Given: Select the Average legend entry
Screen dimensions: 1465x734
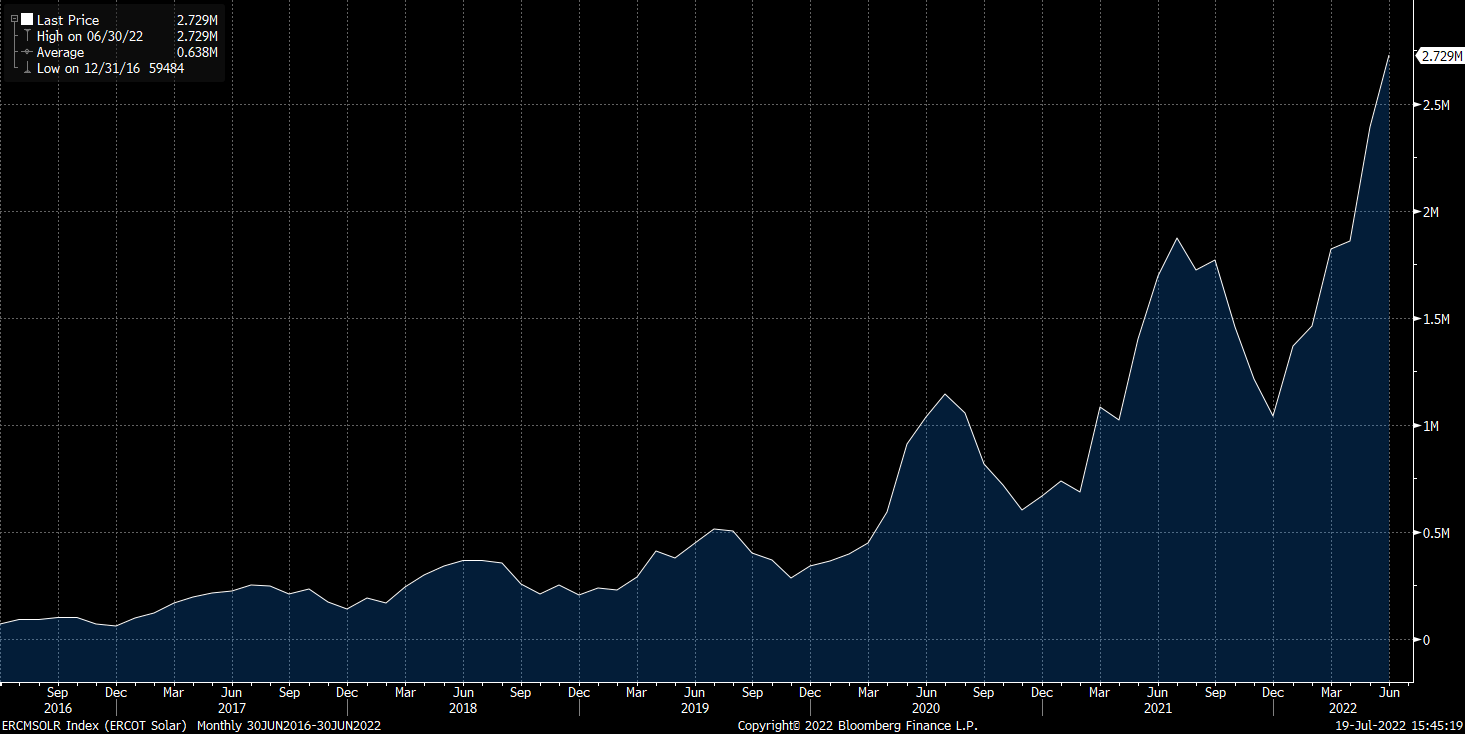Looking at the screenshot, I should [x=60, y=52].
